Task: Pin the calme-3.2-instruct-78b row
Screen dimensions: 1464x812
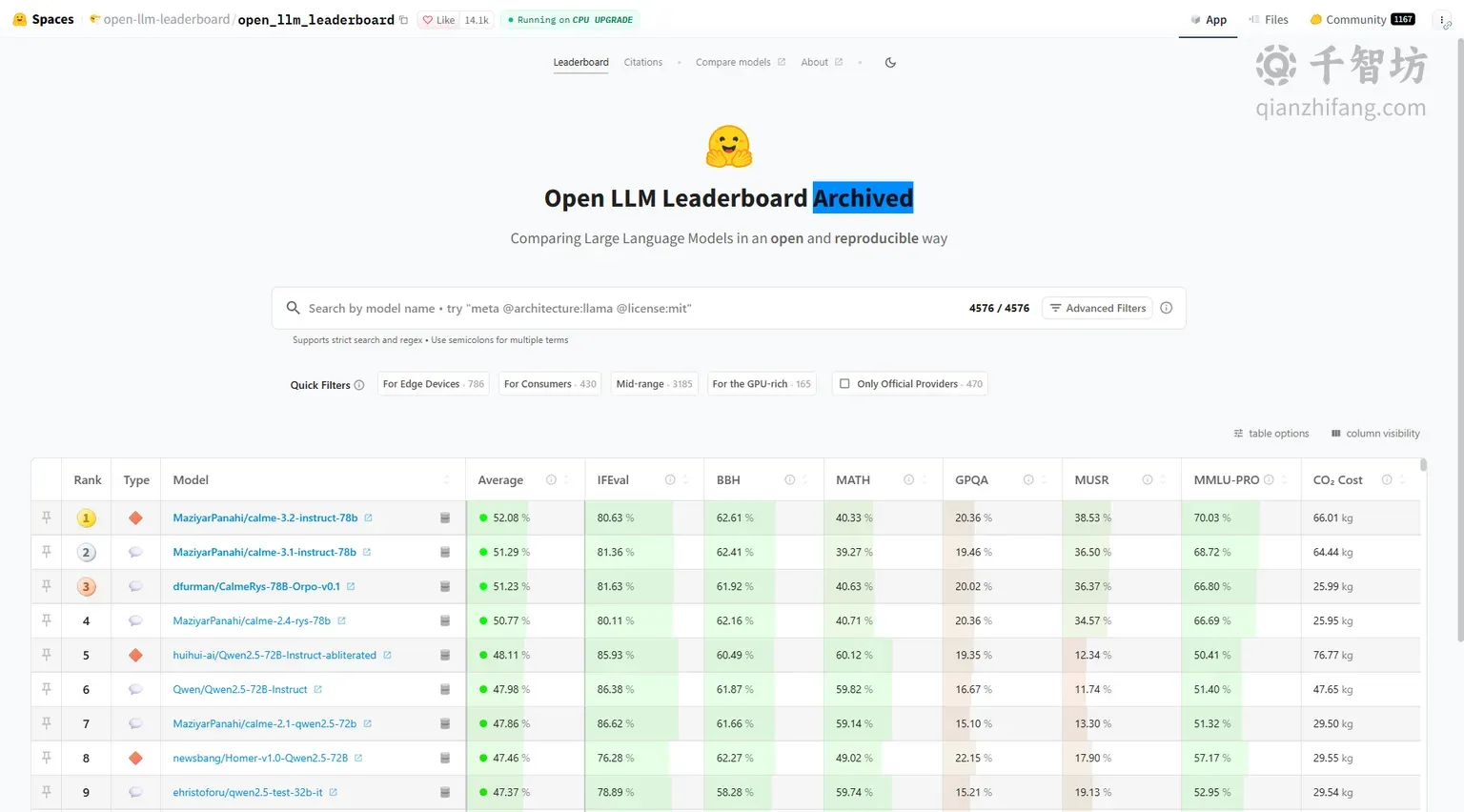Action: tap(46, 518)
